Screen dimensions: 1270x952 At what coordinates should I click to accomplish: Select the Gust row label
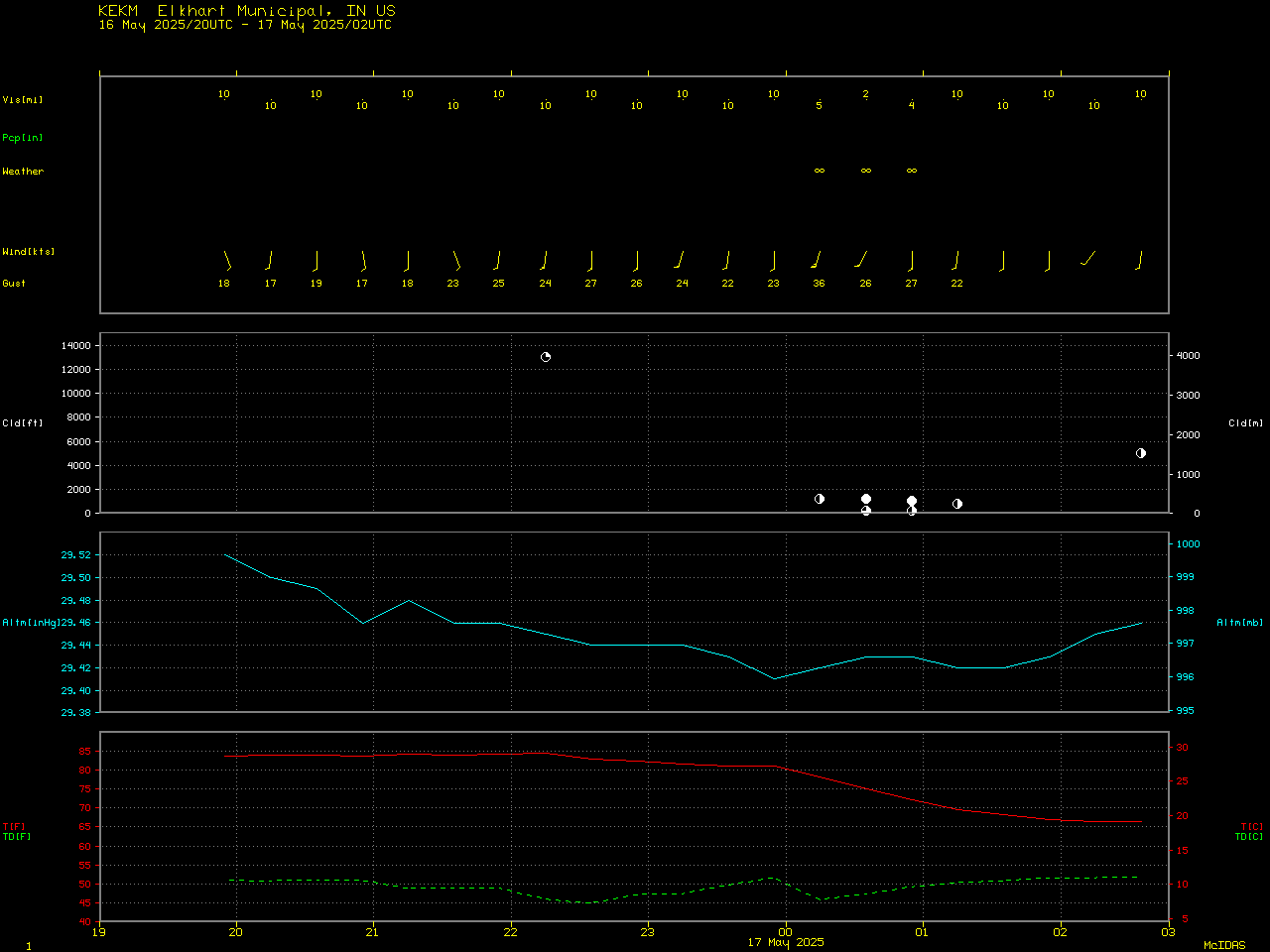click(x=14, y=284)
